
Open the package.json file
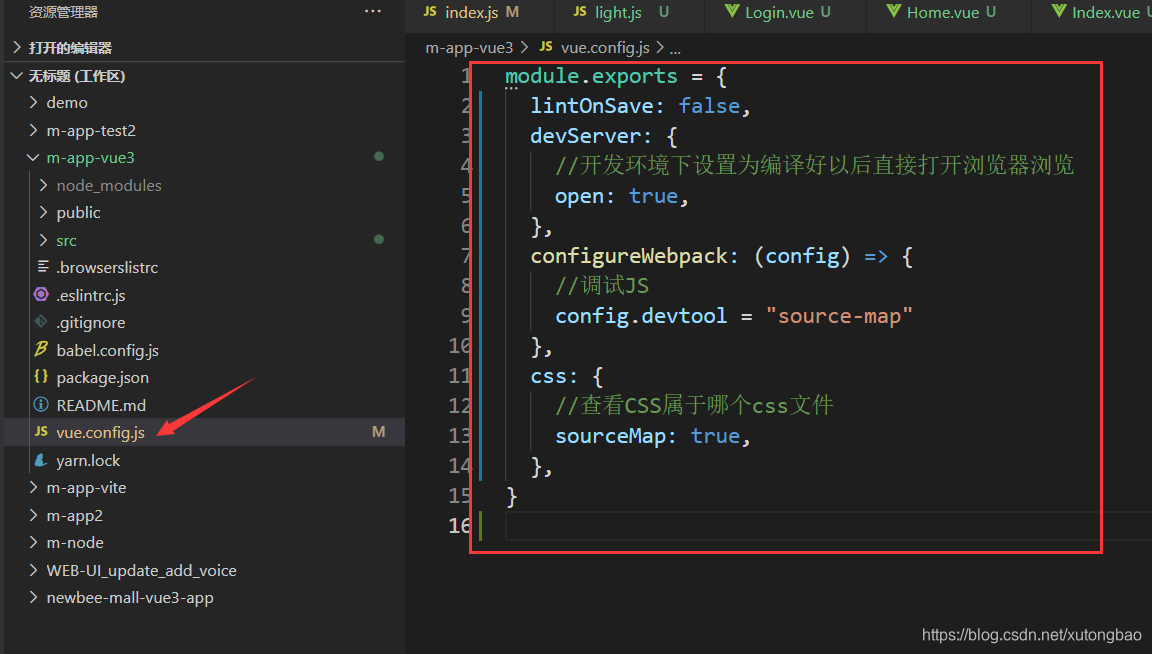pyautogui.click(x=103, y=378)
